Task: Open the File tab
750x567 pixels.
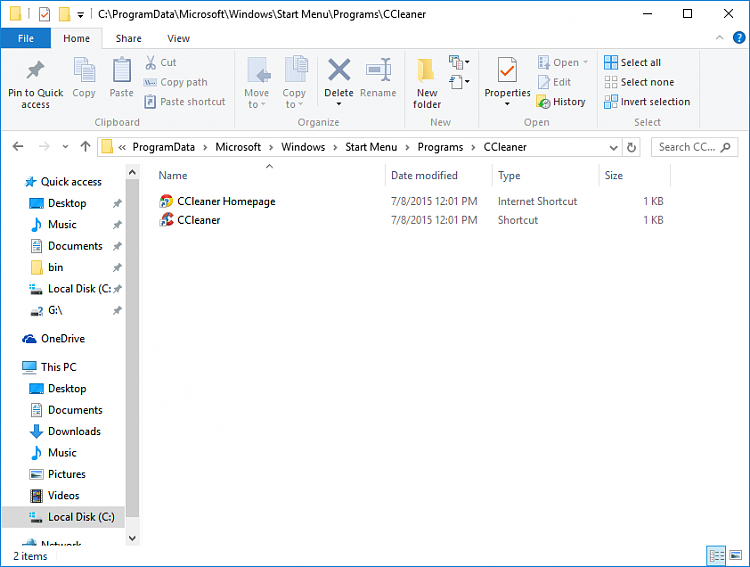Action: pos(26,38)
